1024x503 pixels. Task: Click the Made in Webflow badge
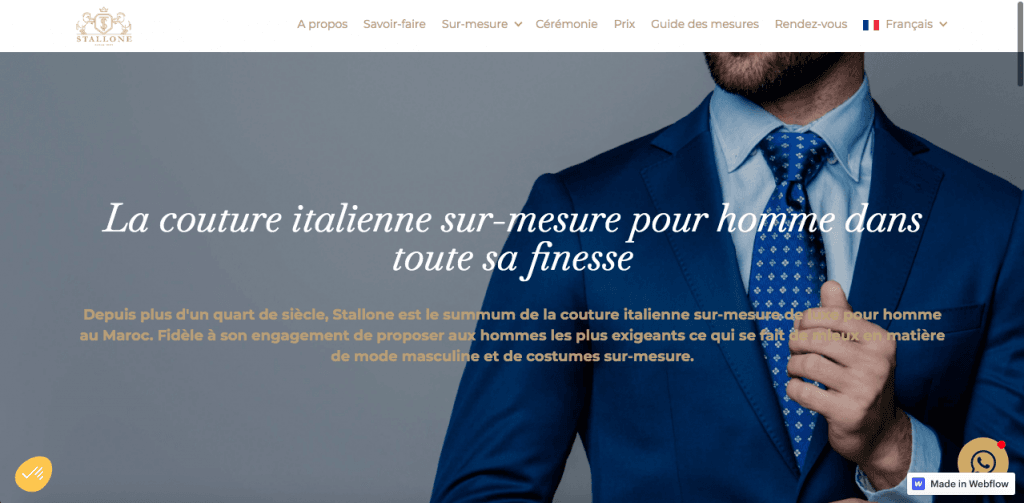pos(961,484)
